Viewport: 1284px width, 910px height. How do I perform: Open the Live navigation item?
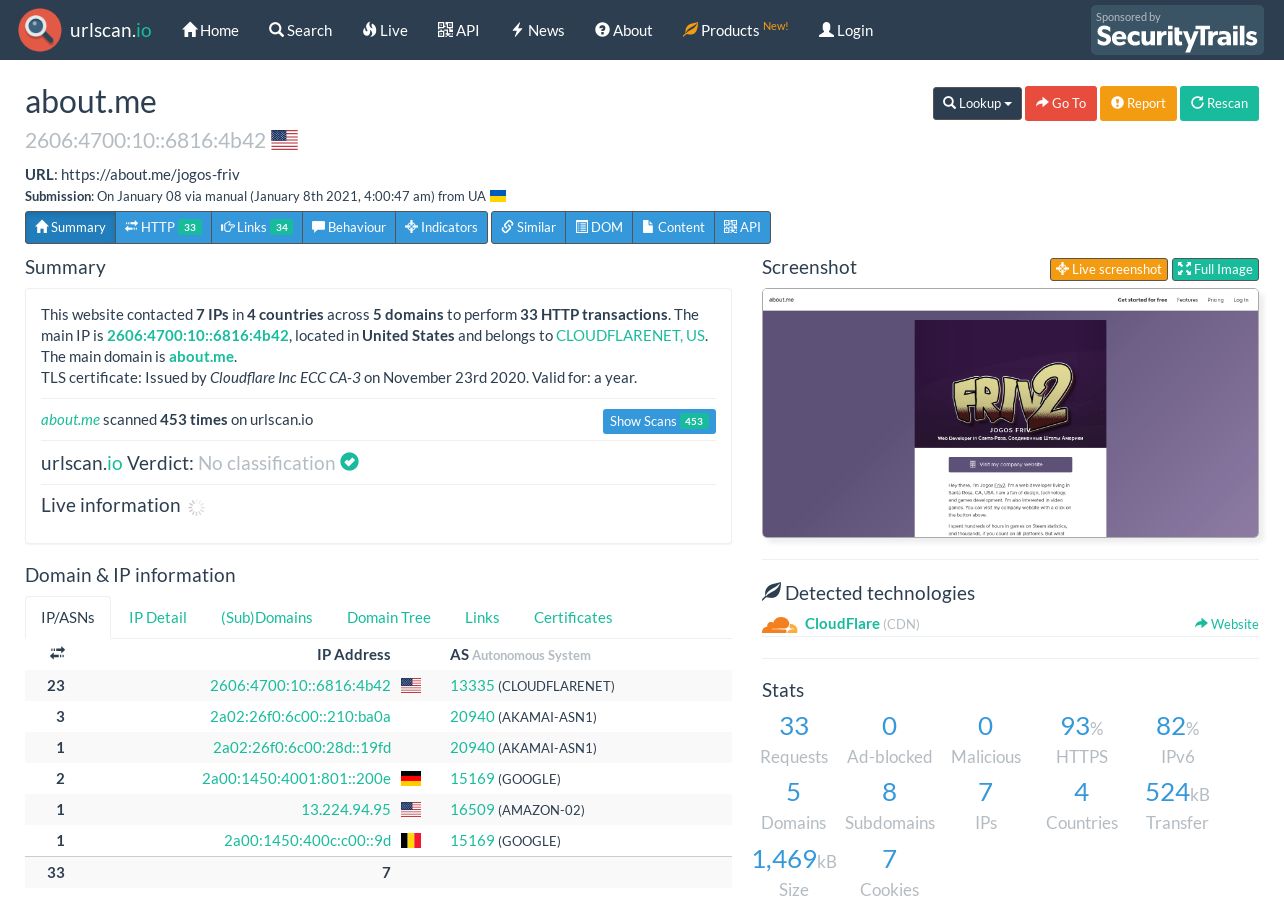pyautogui.click(x=385, y=30)
